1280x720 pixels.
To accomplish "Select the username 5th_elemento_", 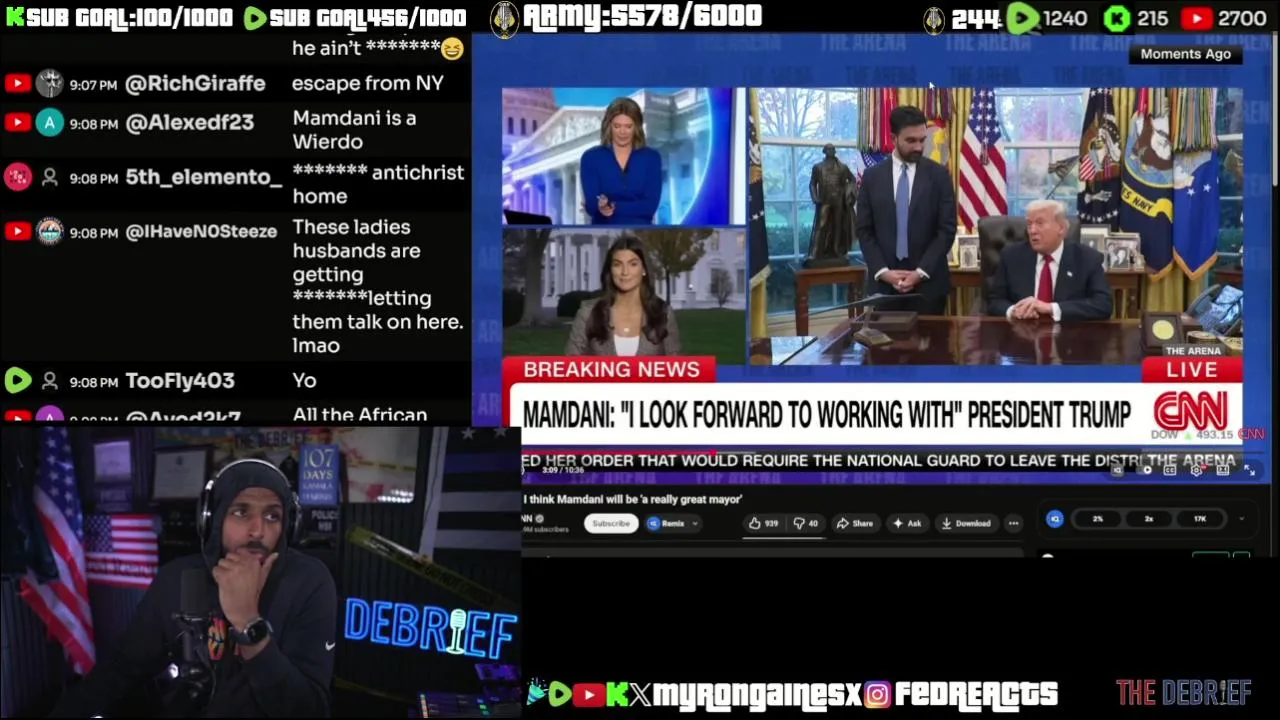I will pos(204,178).
